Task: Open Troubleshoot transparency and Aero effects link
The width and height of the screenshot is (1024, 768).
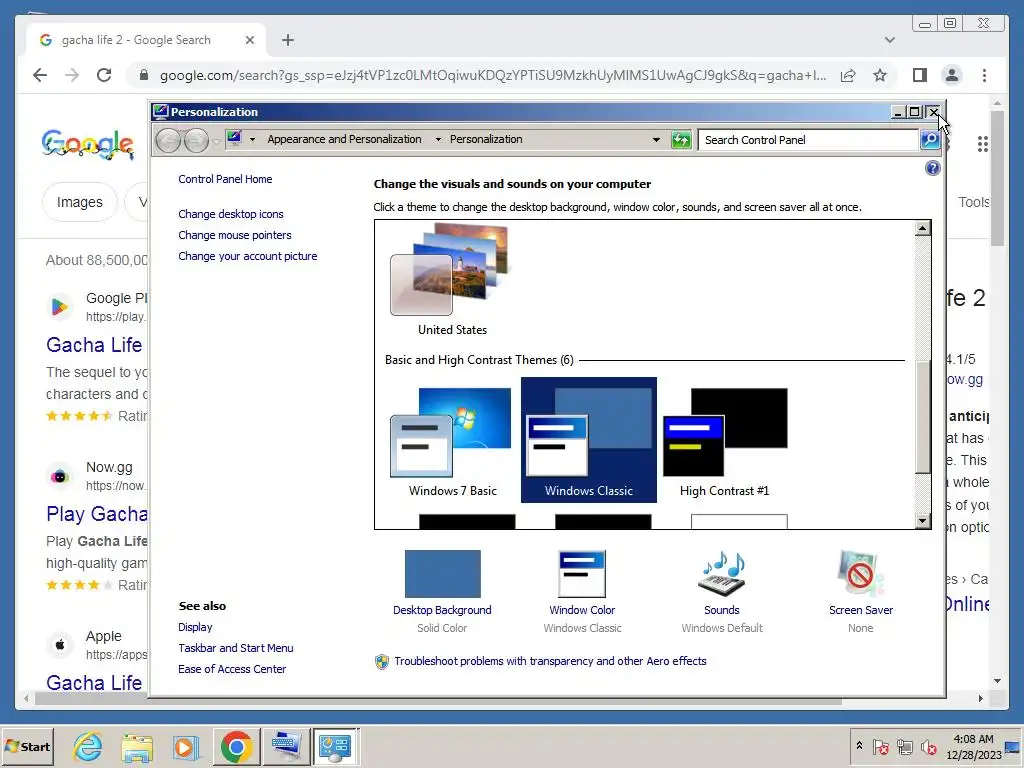Action: click(x=550, y=661)
